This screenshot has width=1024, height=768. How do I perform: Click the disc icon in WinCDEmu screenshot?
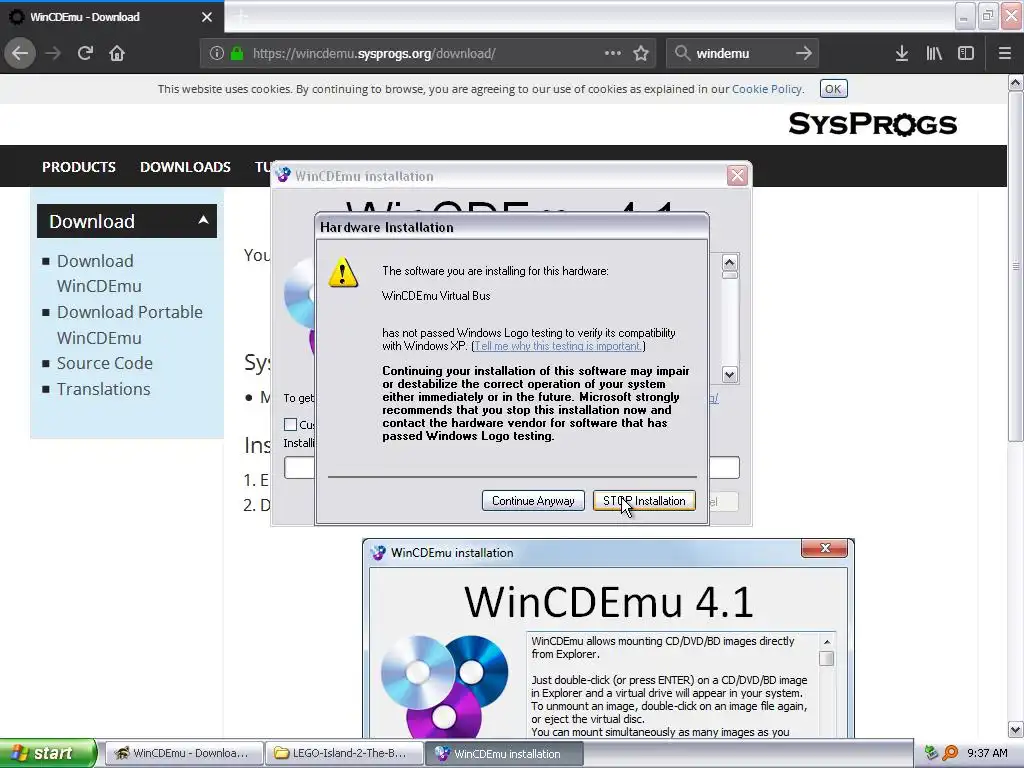coord(444,686)
